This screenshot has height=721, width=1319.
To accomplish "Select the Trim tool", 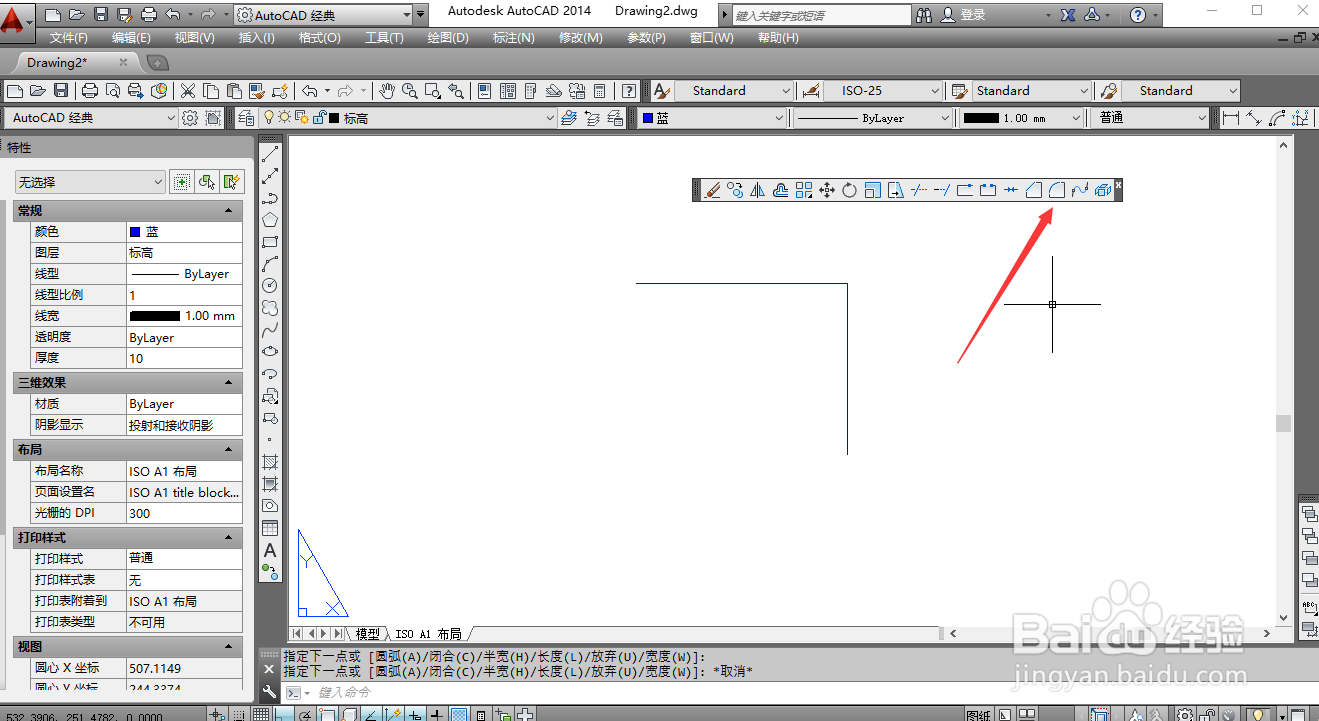I will 919,190.
